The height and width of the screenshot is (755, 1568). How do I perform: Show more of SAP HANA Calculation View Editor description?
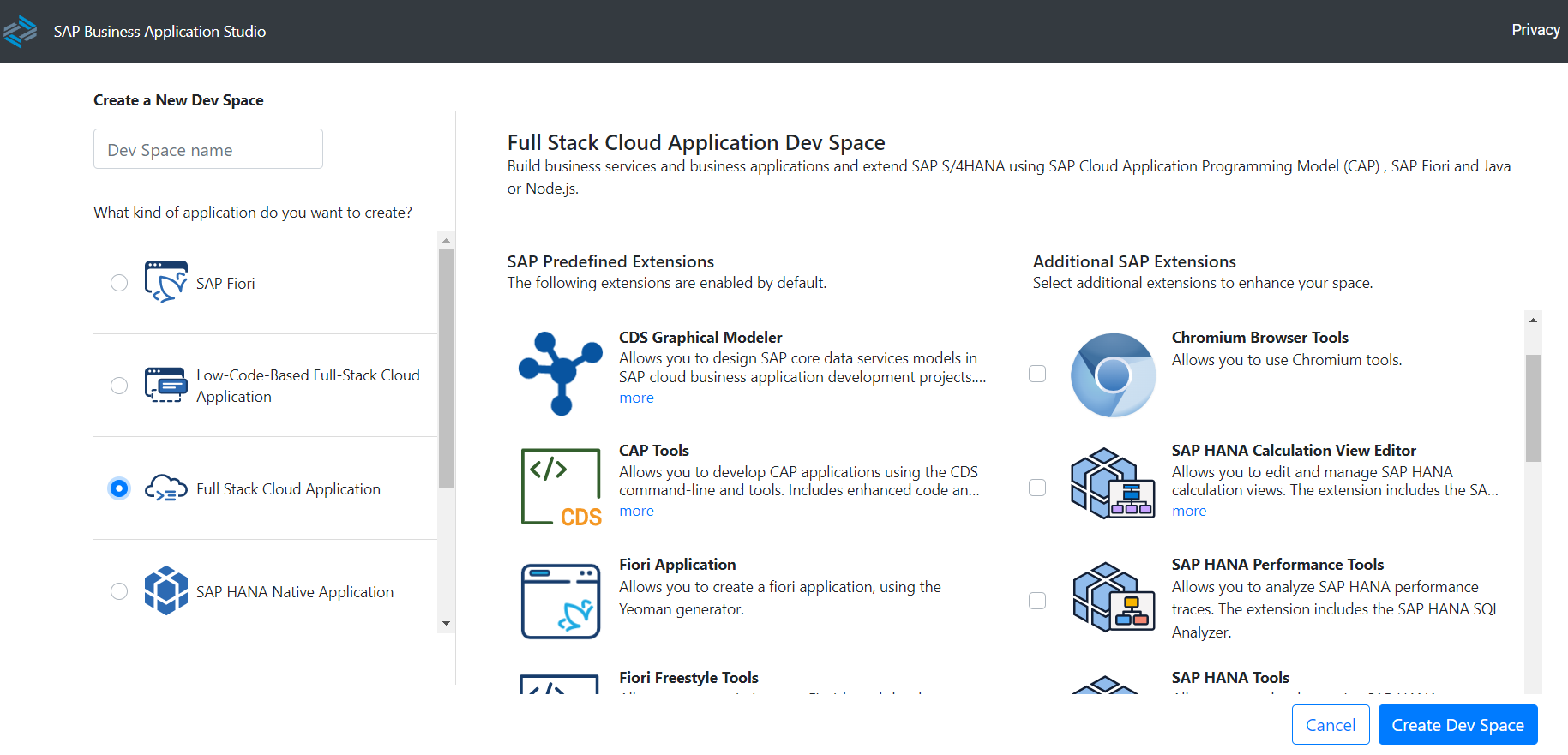pyautogui.click(x=1189, y=511)
